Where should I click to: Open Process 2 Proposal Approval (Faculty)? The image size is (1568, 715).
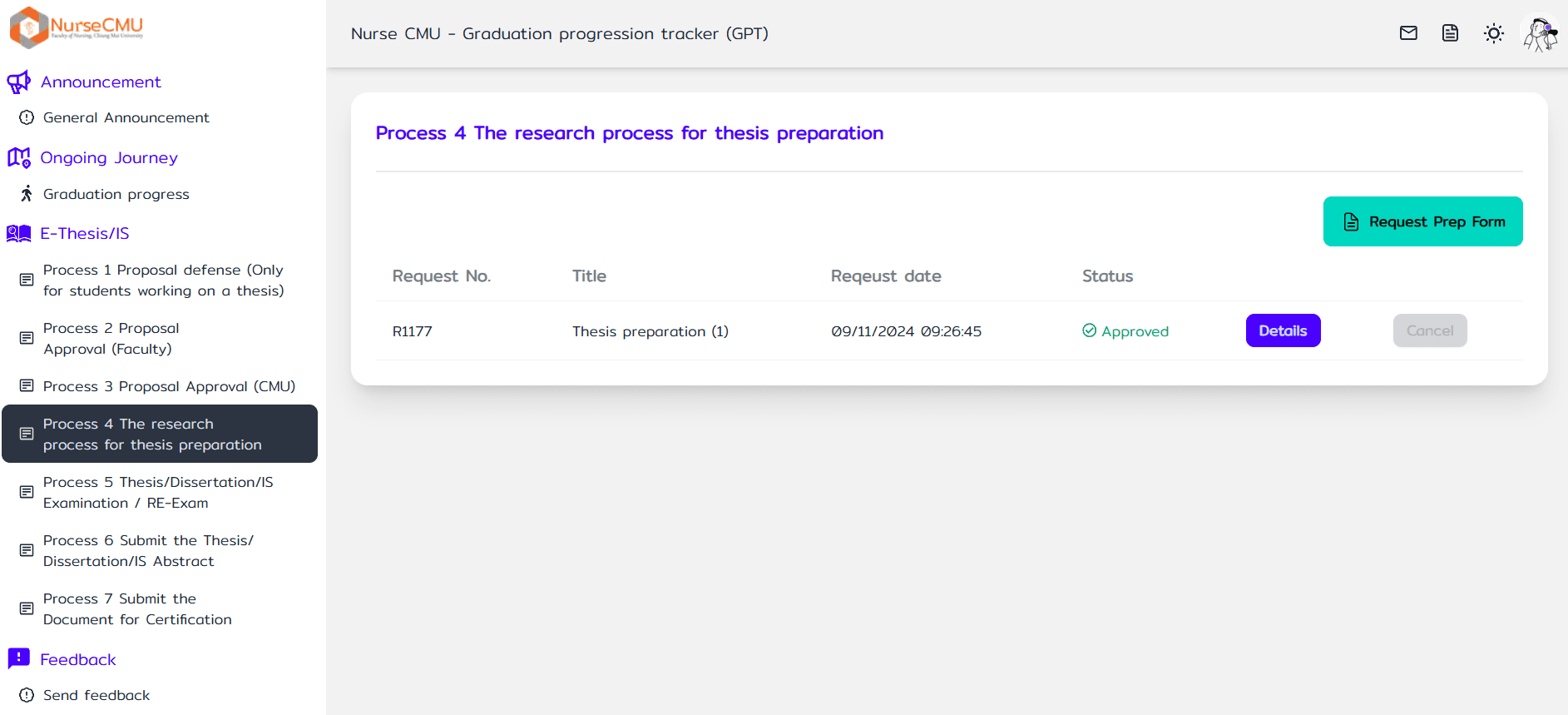111,339
